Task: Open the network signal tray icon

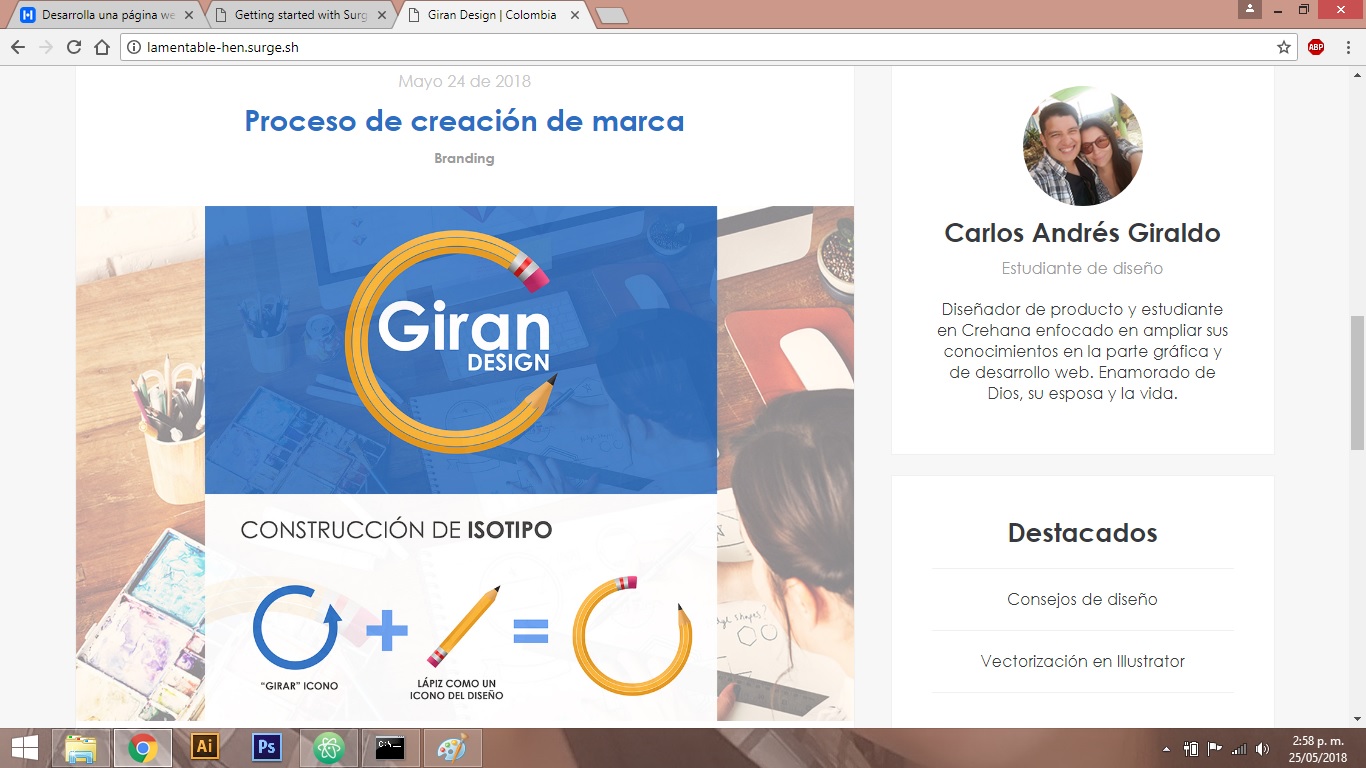Action: click(x=1239, y=749)
